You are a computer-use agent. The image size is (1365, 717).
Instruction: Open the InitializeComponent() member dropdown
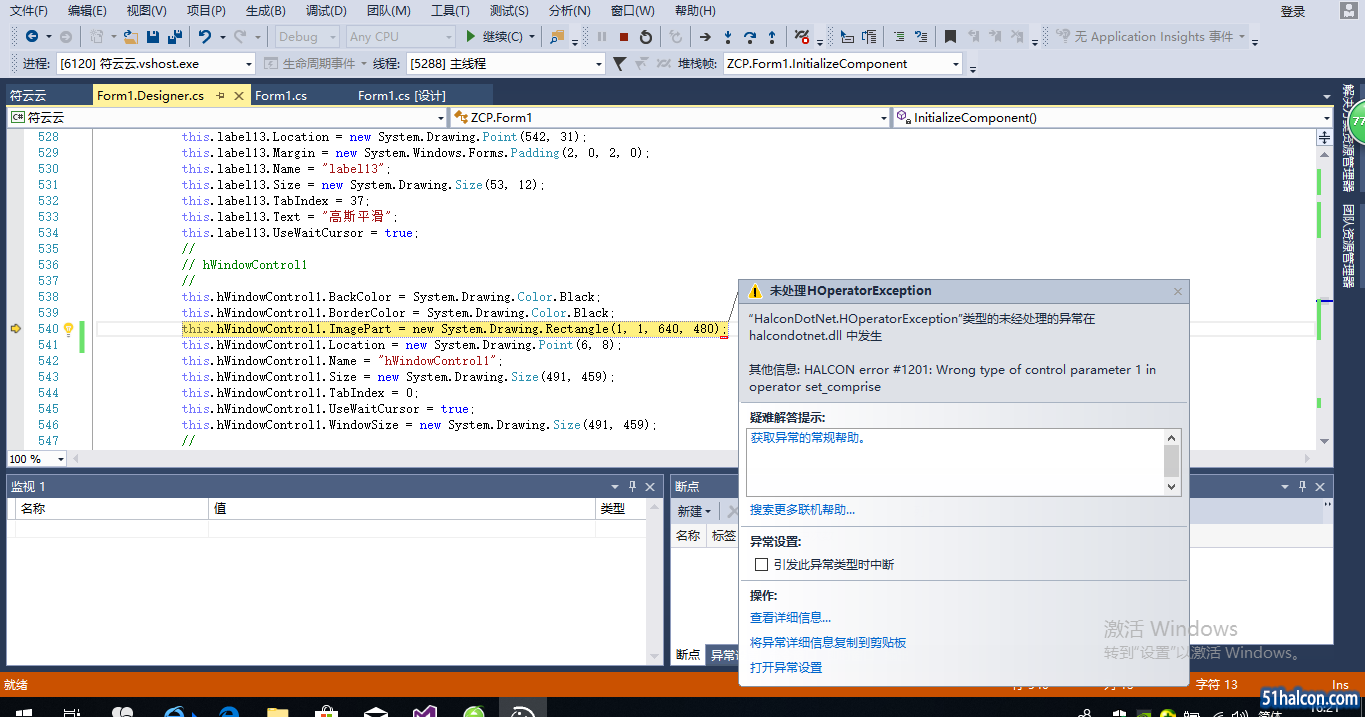point(1113,118)
